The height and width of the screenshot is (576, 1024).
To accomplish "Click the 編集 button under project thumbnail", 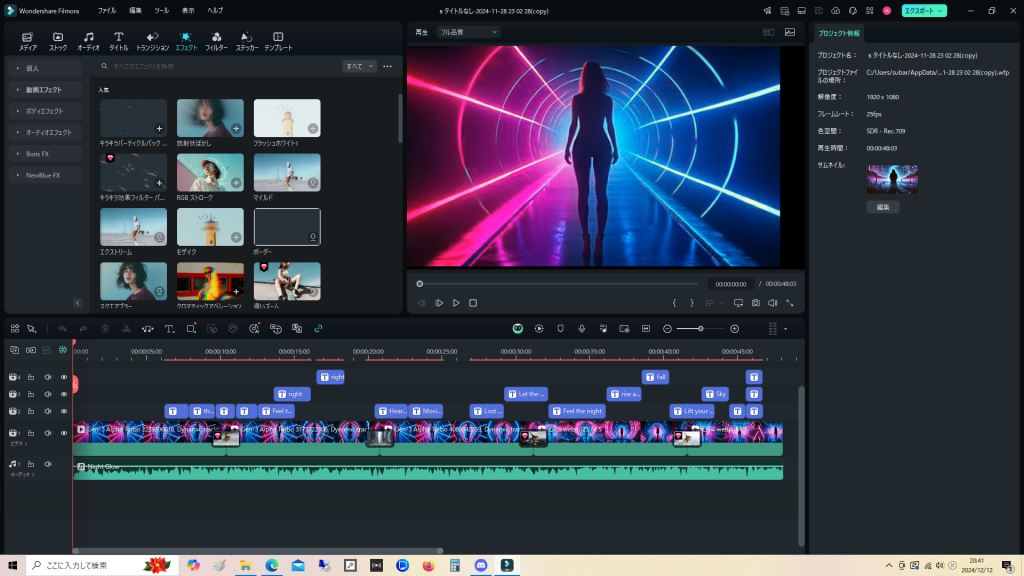I will click(882, 207).
